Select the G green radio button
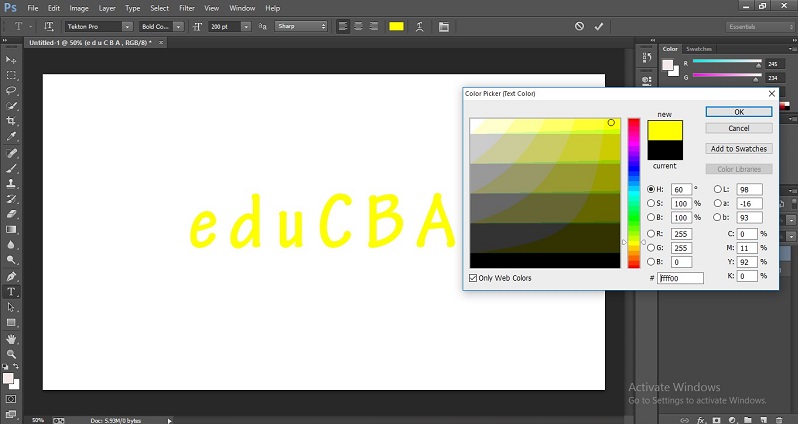Image resolution: width=798 pixels, height=424 pixels. [651, 248]
